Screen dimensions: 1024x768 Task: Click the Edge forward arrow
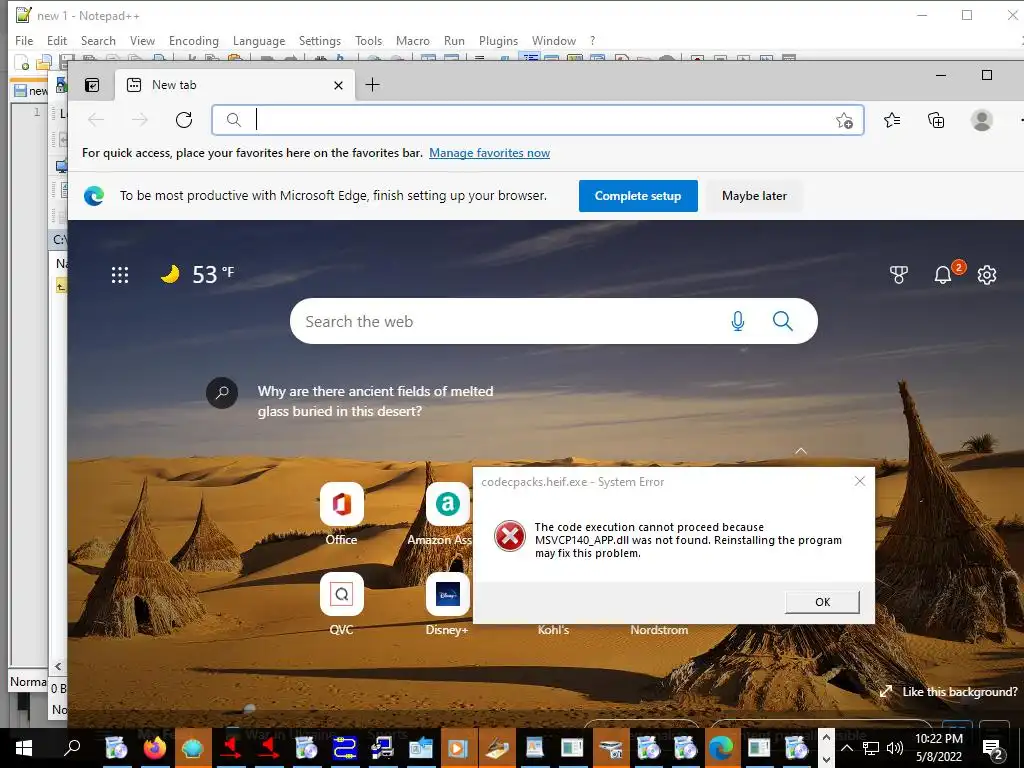[140, 120]
